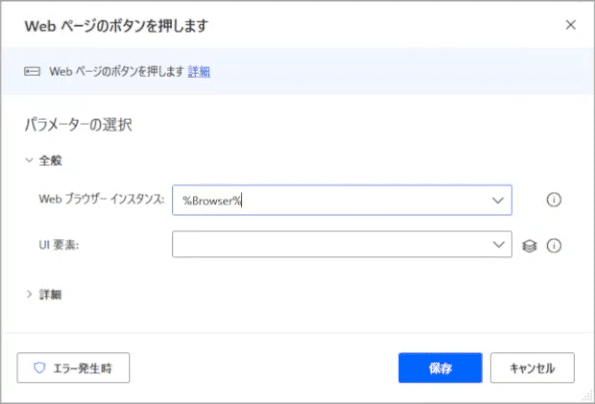This screenshot has height=404, width=595.
Task: Close the dialog with the X button
Action: (x=570, y=25)
